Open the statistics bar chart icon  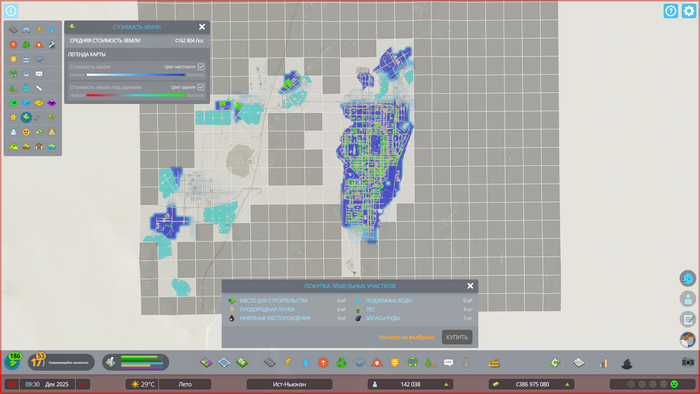(x=603, y=363)
